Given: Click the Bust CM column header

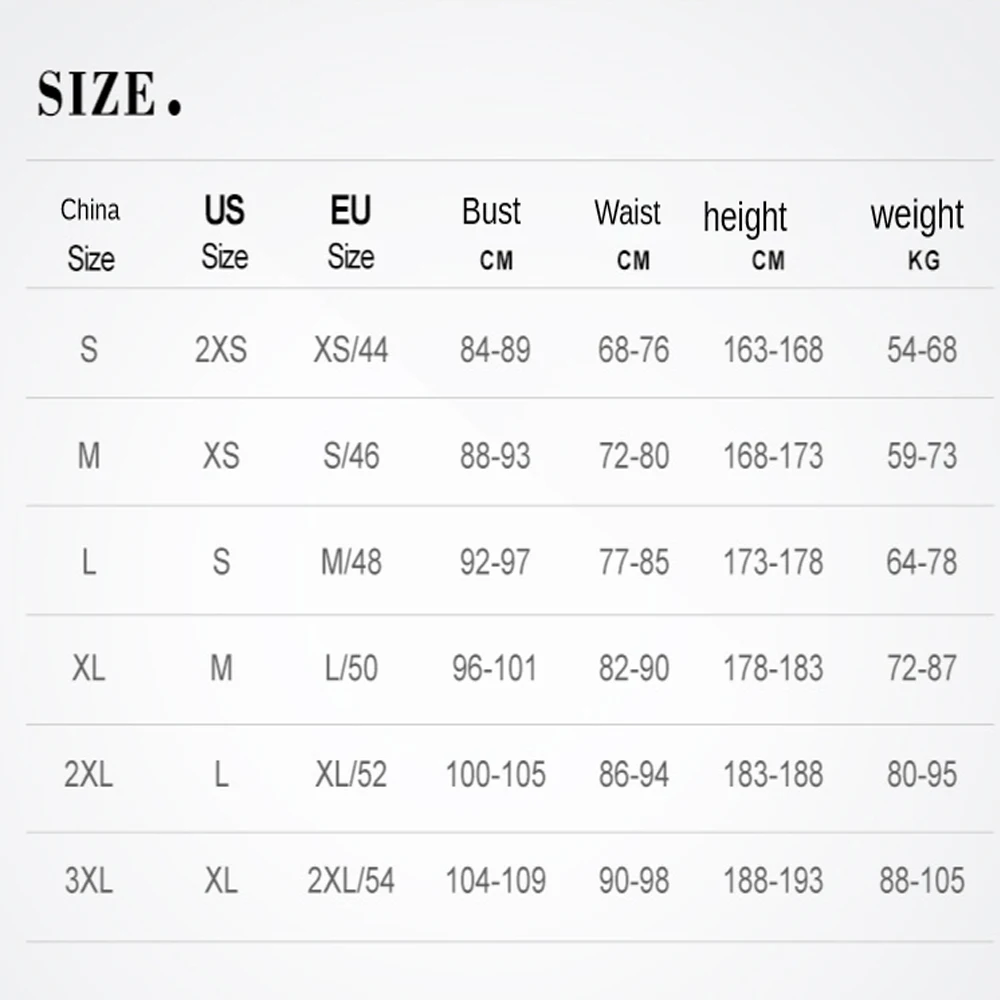Looking at the screenshot, I should [492, 233].
